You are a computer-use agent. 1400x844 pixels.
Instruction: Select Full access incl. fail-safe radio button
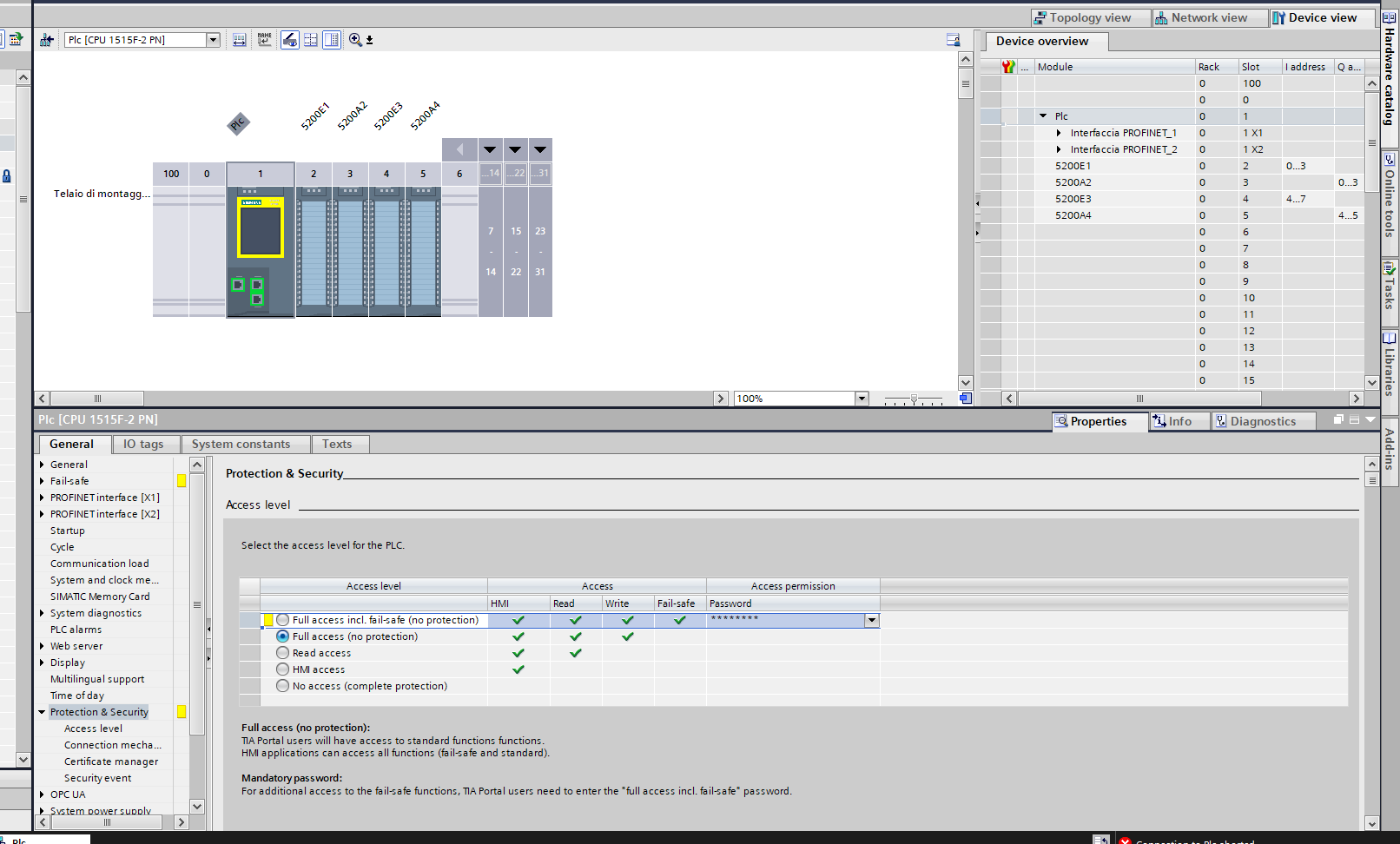pos(283,620)
